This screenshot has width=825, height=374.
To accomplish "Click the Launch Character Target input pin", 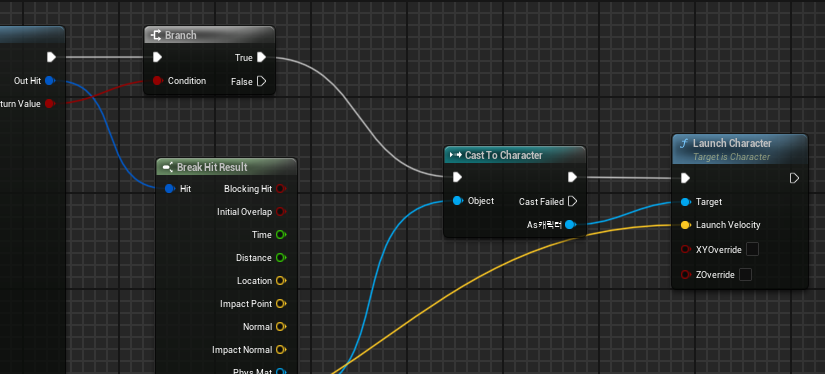I will pyautogui.click(x=685, y=201).
